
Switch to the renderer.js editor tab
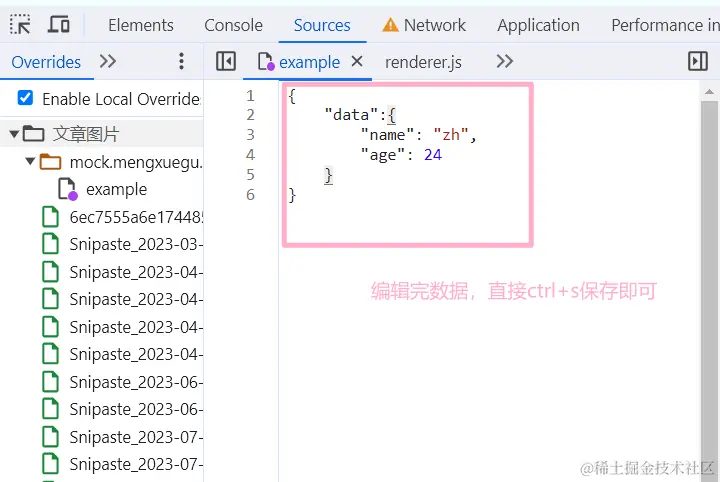(x=423, y=62)
